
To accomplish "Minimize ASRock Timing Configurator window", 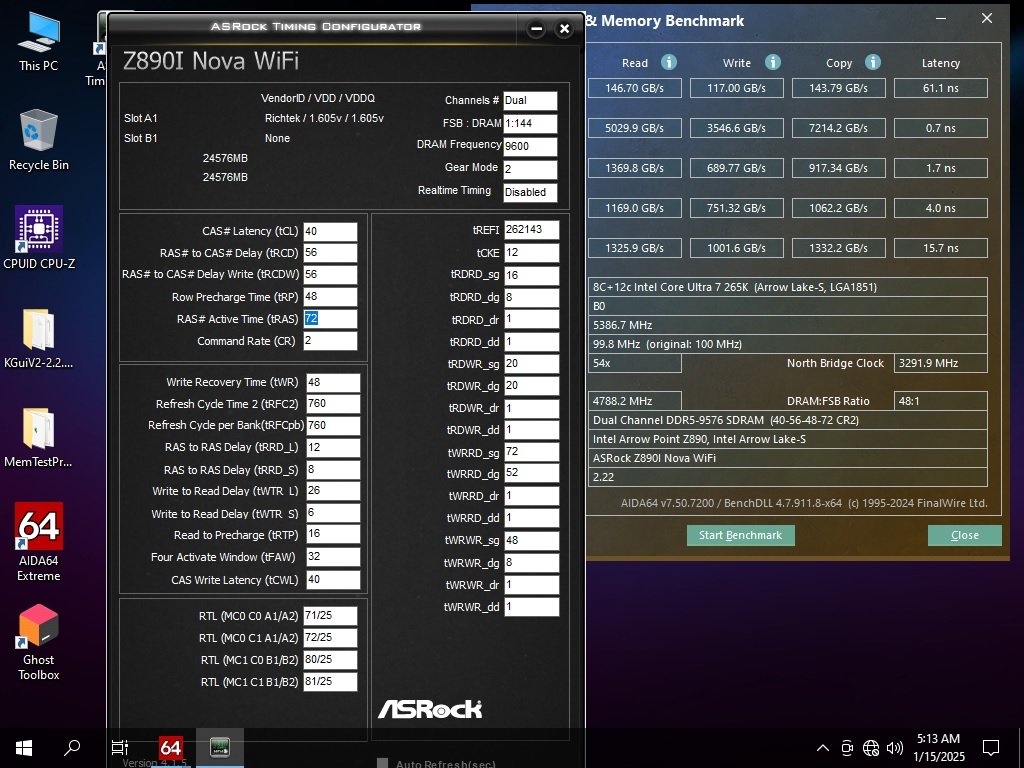I will tap(536, 29).
